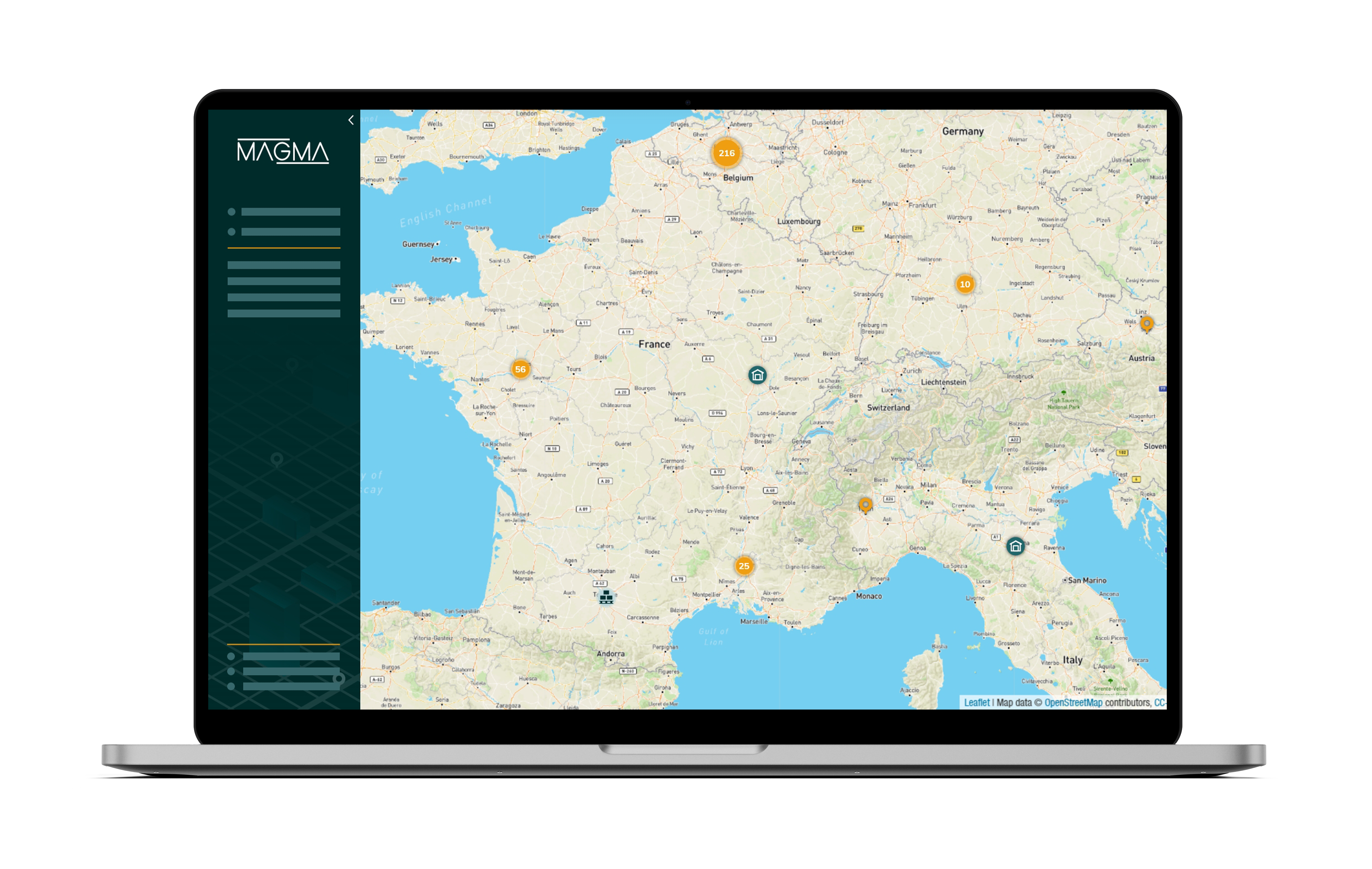Click the orange pin marker near Asti
This screenshot has width=1372, height=869.
click(x=866, y=504)
